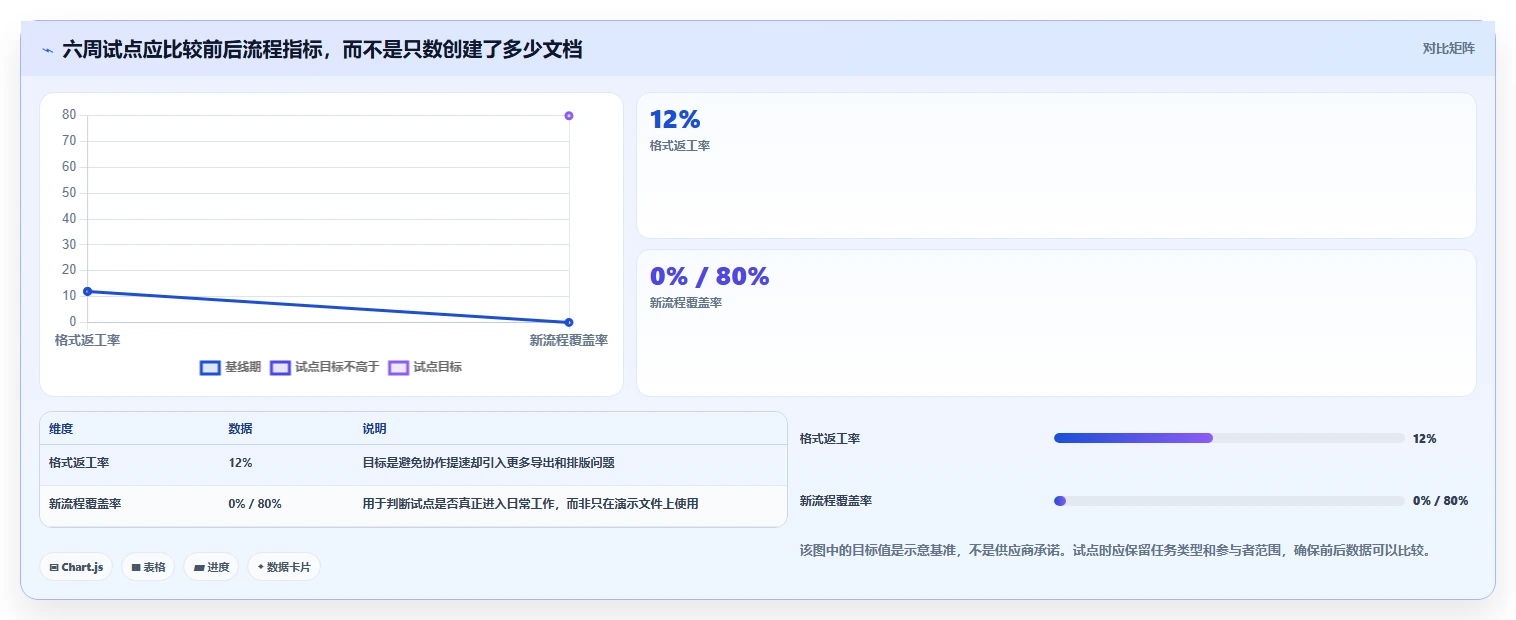Click the 数据 column header
The height and width of the screenshot is (620, 1516).
[240, 429]
